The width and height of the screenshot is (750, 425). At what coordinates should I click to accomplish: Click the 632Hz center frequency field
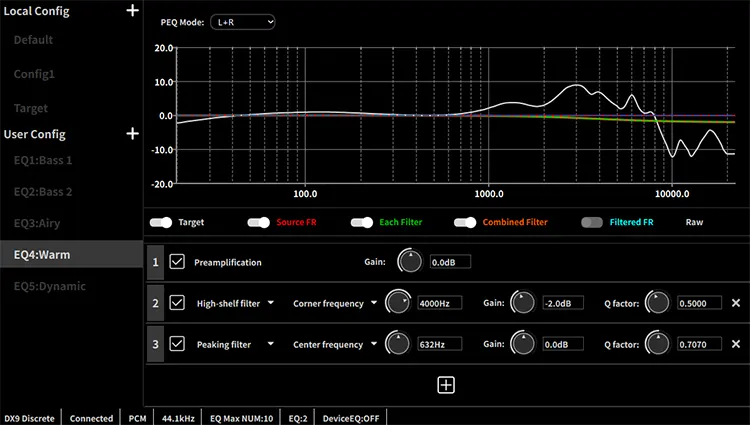(440, 344)
